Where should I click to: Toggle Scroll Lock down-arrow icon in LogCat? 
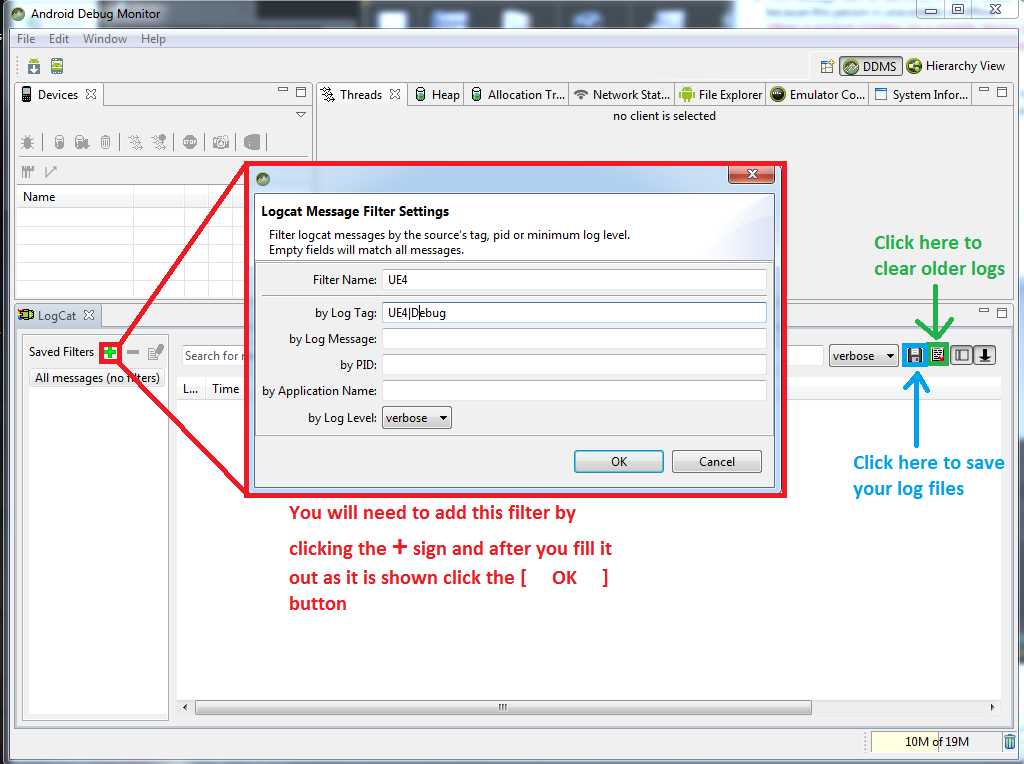click(x=985, y=355)
